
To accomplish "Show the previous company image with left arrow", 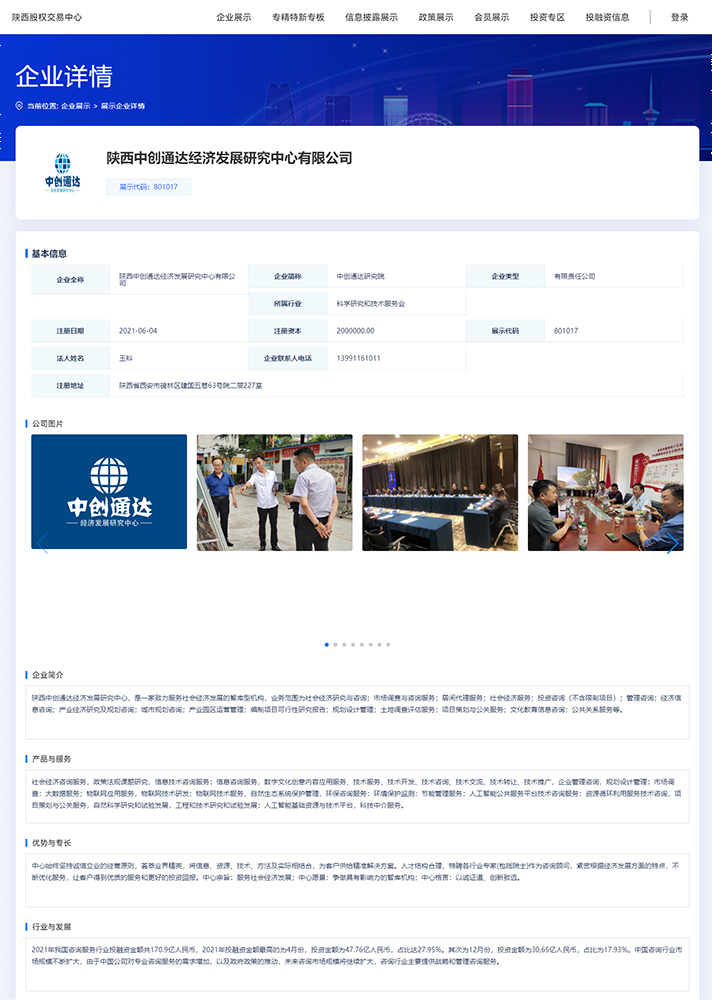I will point(43,543).
